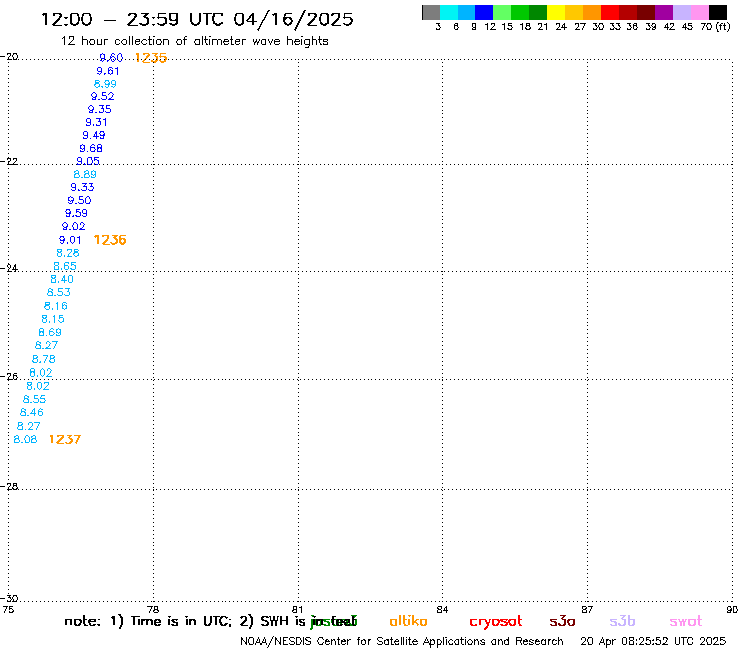The height and width of the screenshot is (650, 740).
Task: Click the 8.08 value beside 1237
Action: click(25, 439)
